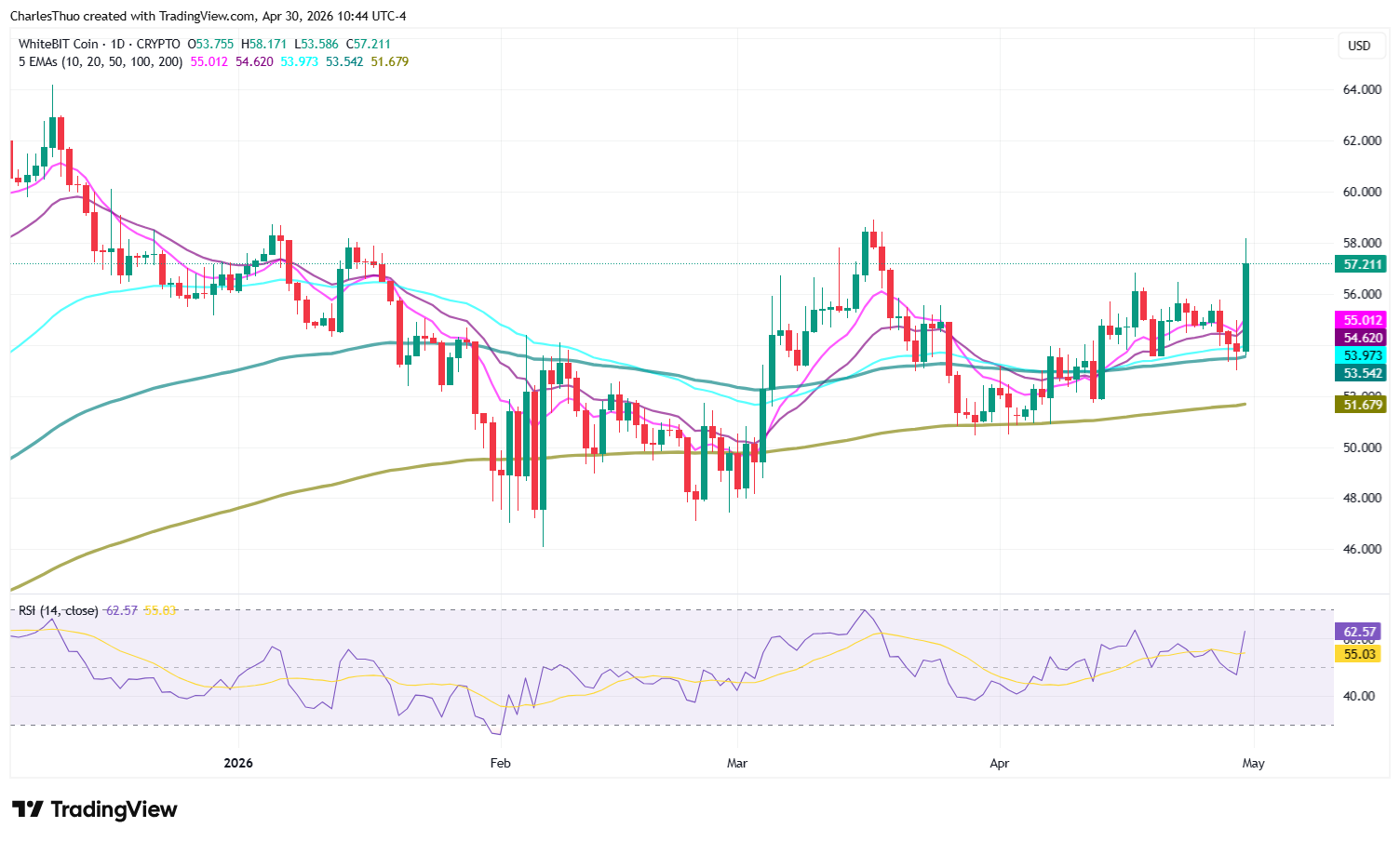Click the TradingView logo icon
1400x841 pixels.
(x=27, y=809)
